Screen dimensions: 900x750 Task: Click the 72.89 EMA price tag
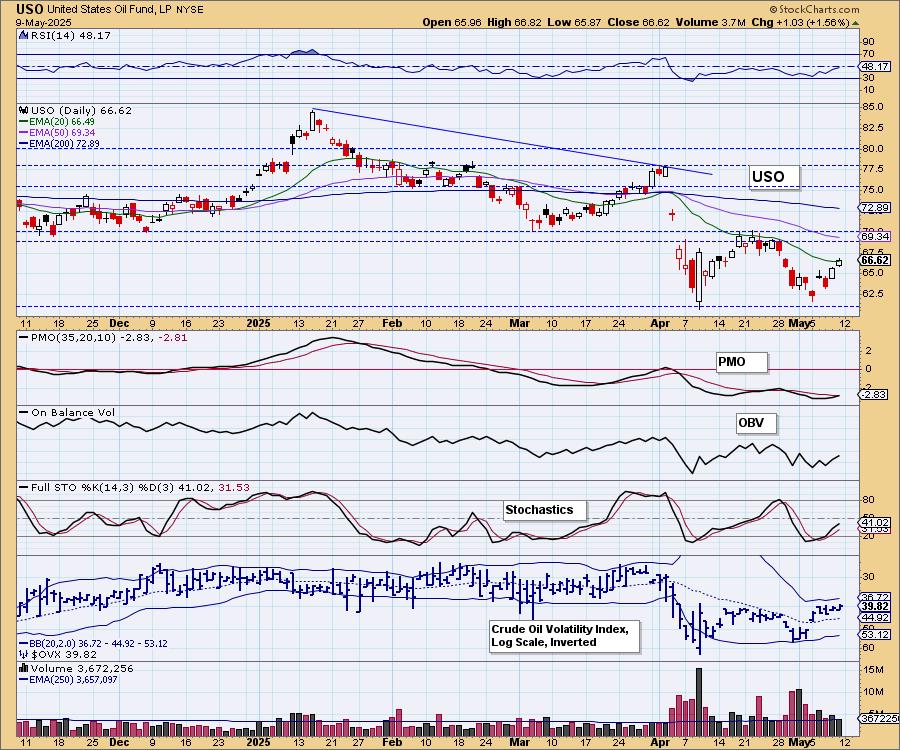click(x=875, y=208)
